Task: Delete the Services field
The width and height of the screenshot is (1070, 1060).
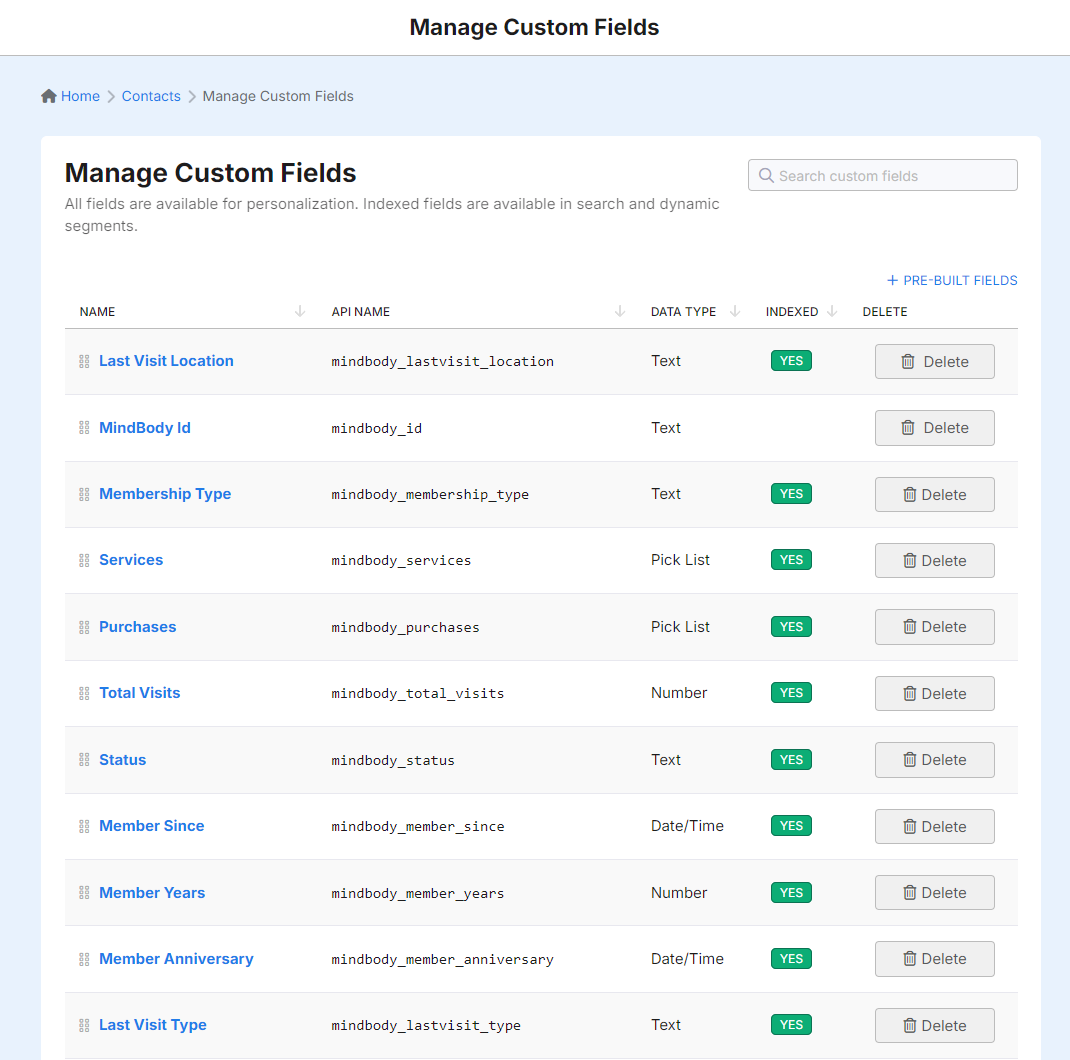Action: pos(934,560)
